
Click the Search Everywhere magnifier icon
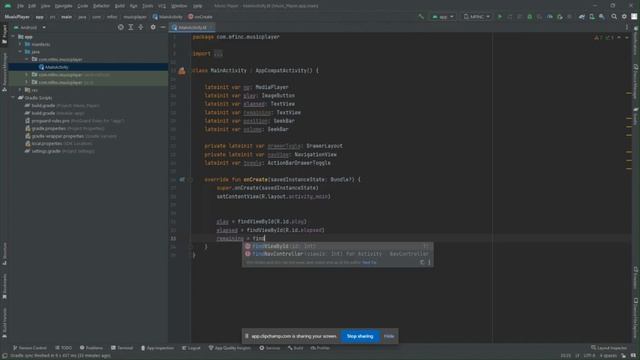point(614,17)
